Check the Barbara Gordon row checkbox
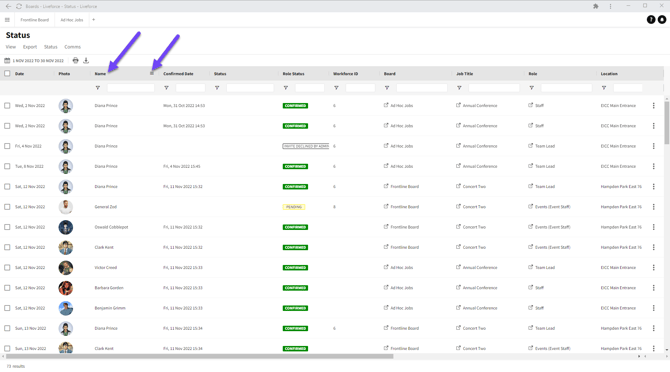 [7, 288]
